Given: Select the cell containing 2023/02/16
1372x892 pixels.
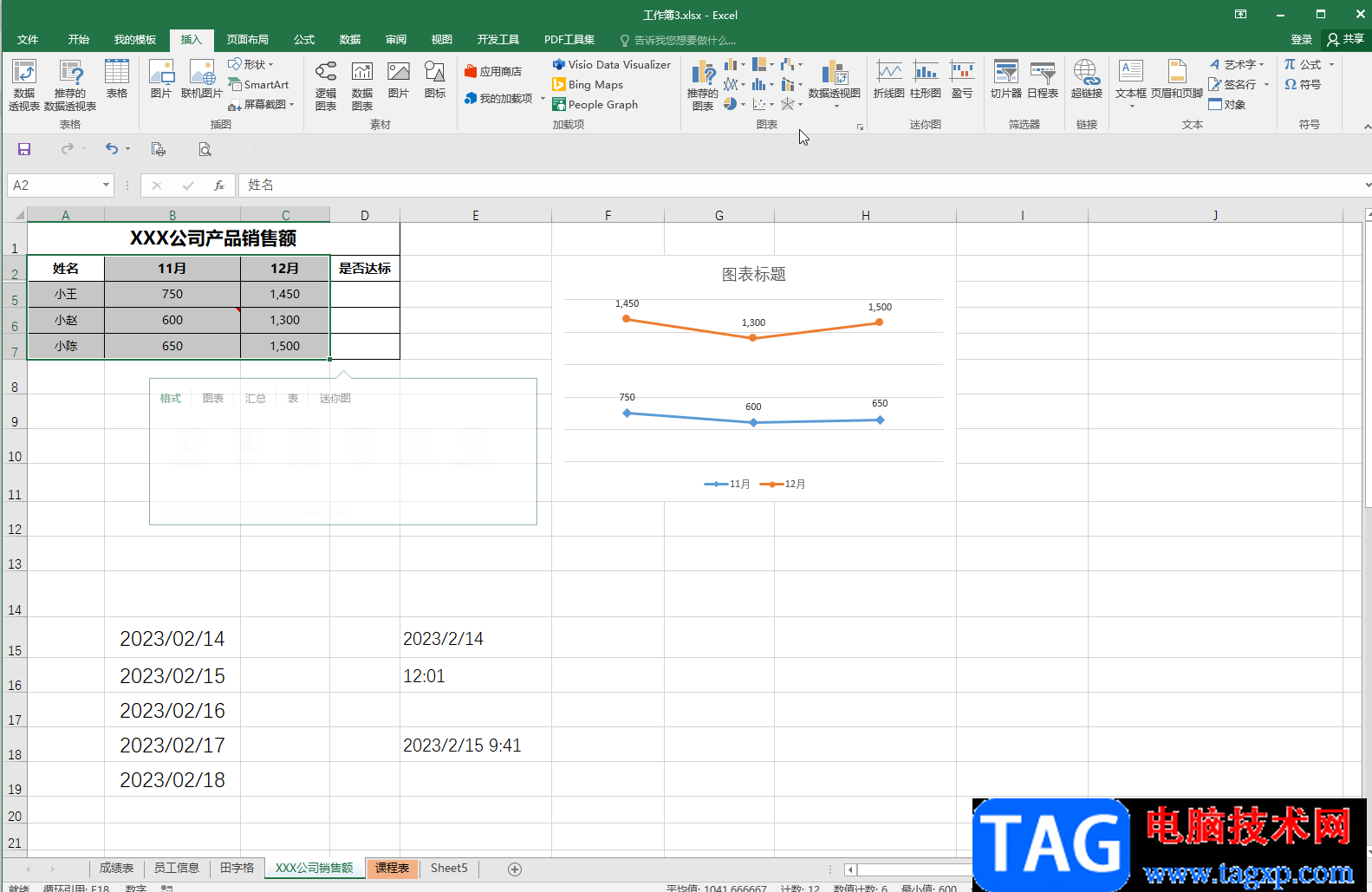Looking at the screenshot, I should pos(172,710).
